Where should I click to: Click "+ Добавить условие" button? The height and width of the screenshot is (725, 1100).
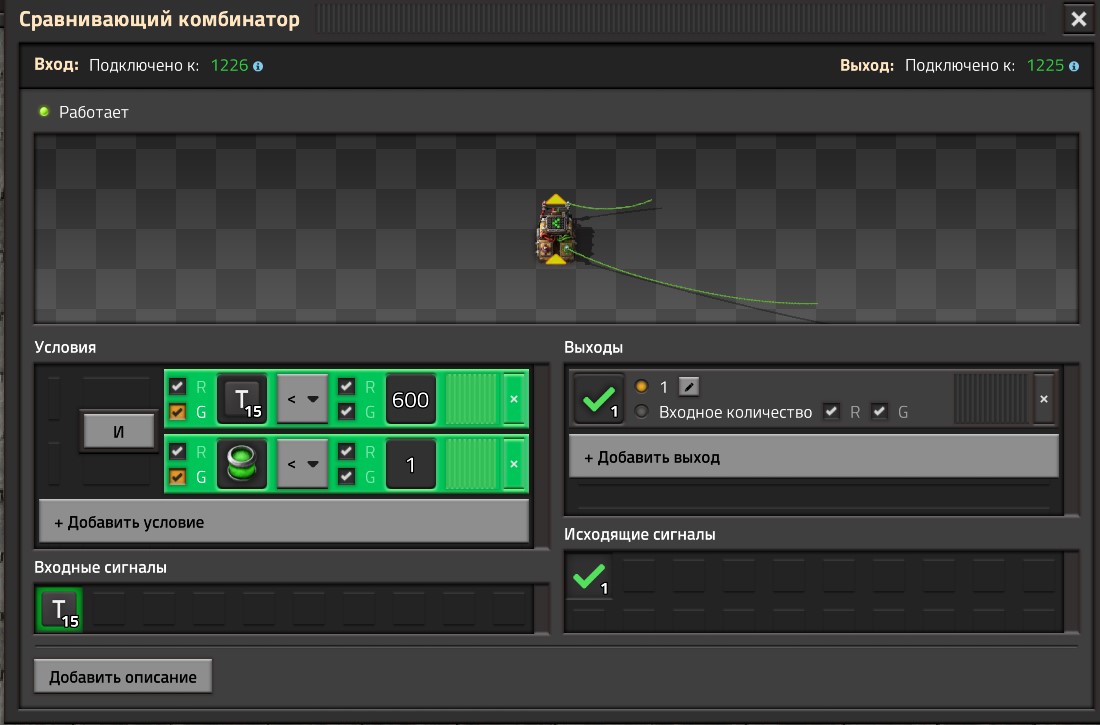click(x=284, y=522)
